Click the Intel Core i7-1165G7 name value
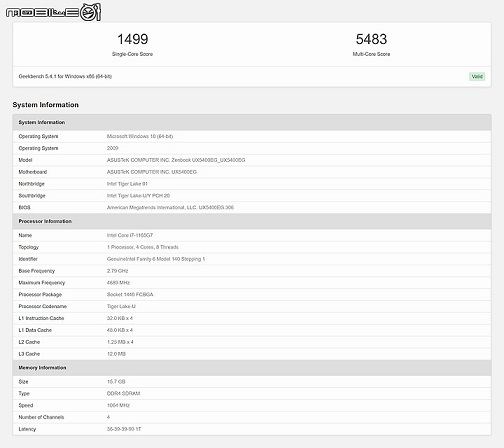This screenshot has width=504, height=448. click(130, 235)
